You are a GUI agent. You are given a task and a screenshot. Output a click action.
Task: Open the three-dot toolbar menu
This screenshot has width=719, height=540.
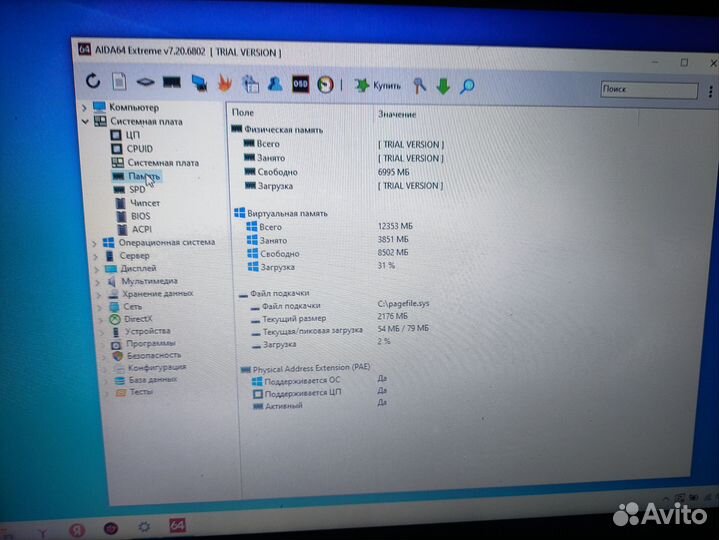coord(710,92)
